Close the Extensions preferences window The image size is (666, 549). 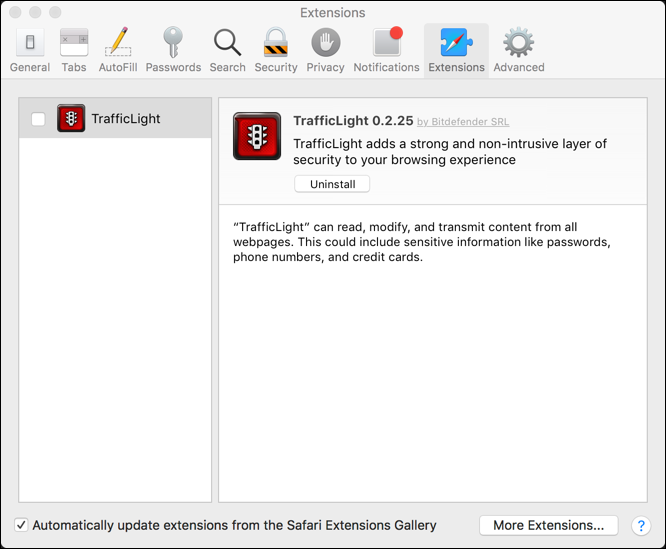tap(15, 12)
